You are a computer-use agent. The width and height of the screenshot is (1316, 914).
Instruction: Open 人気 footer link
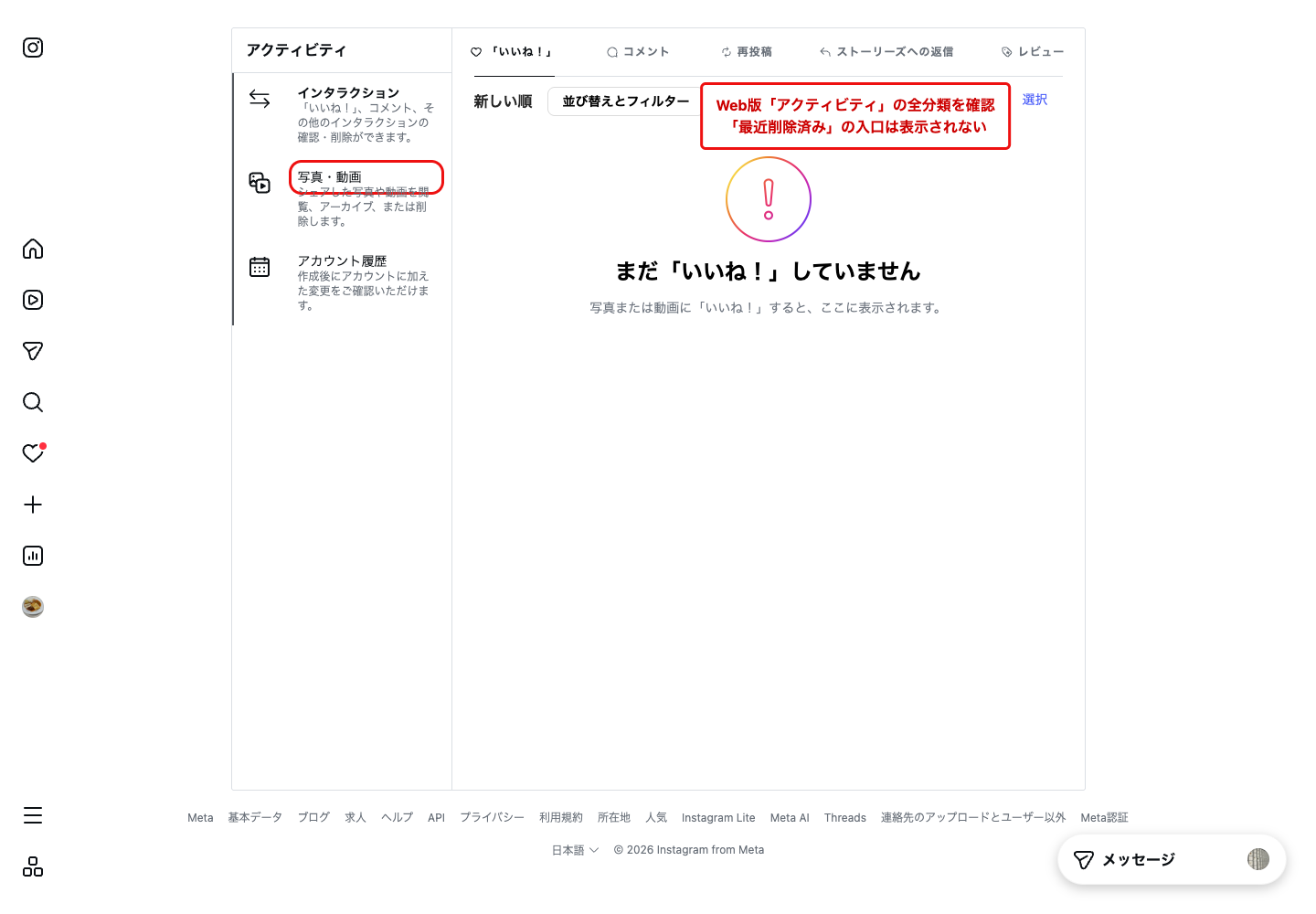[x=656, y=818]
